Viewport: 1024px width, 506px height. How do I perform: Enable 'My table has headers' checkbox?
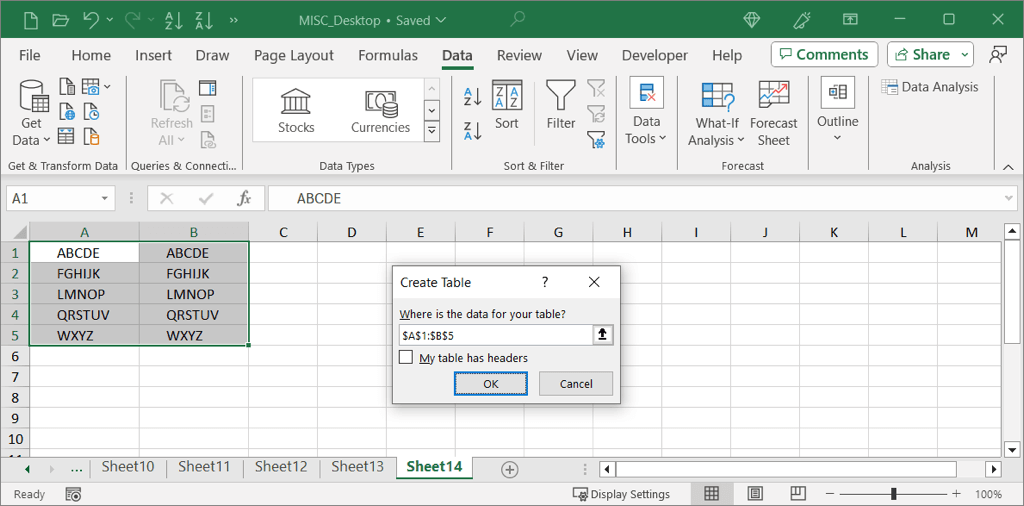(406, 357)
